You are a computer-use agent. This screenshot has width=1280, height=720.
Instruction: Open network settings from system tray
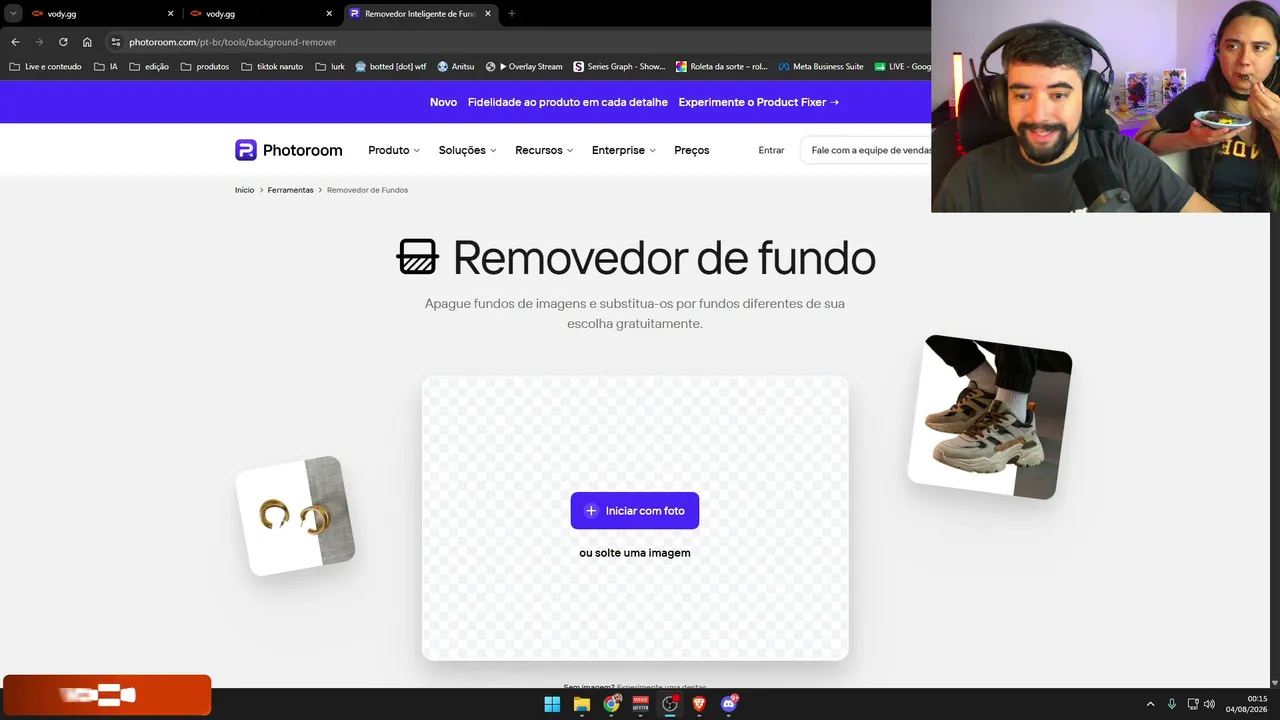[1193, 704]
